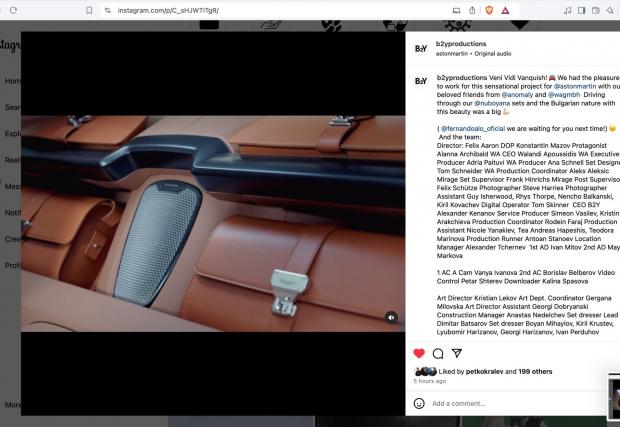Open Create in the Instagram sidebar
This screenshot has width=620, height=427.
click(x=13, y=239)
